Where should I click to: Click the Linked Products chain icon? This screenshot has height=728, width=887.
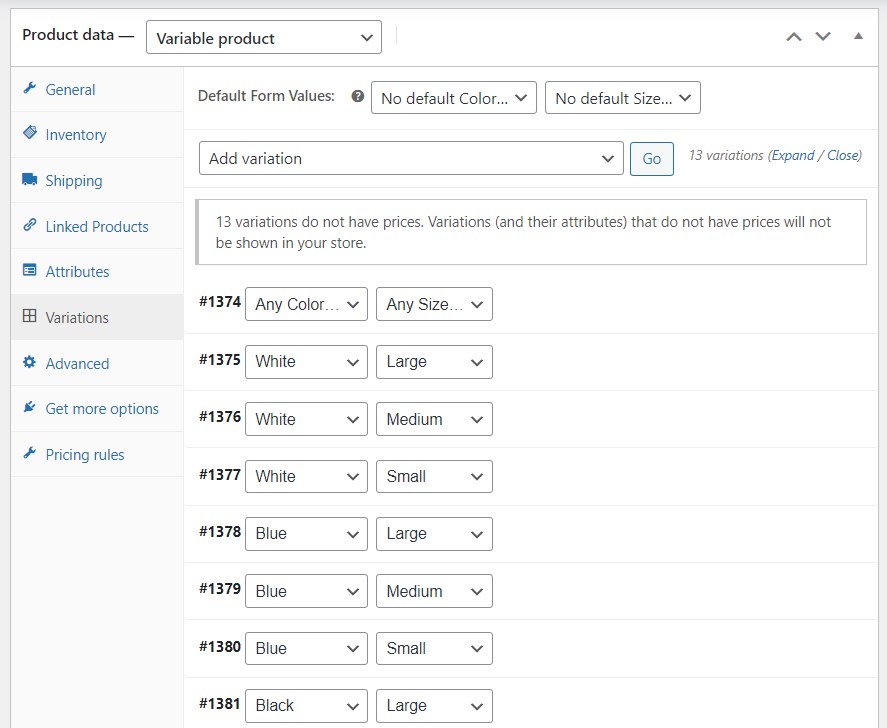(29, 225)
